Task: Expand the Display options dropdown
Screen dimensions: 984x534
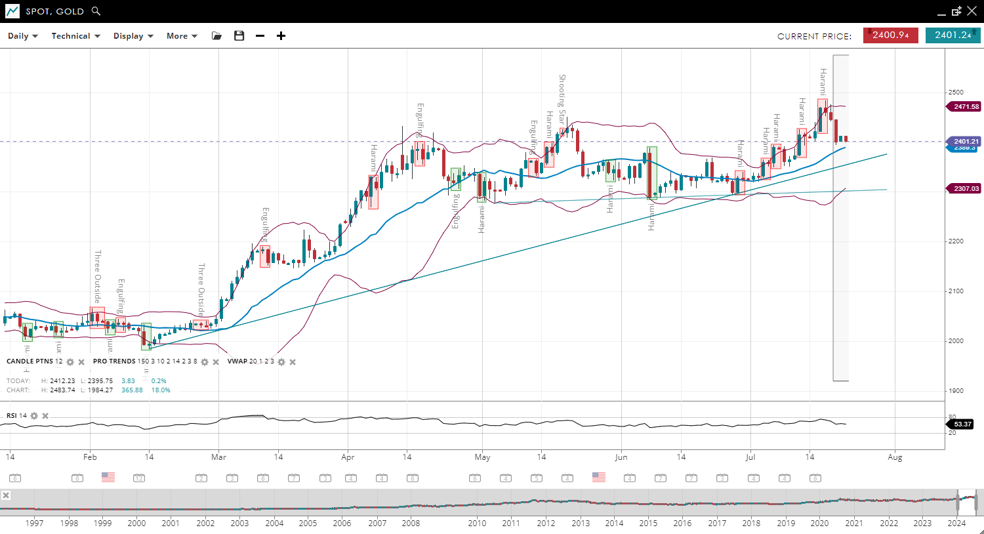Action: click(133, 36)
